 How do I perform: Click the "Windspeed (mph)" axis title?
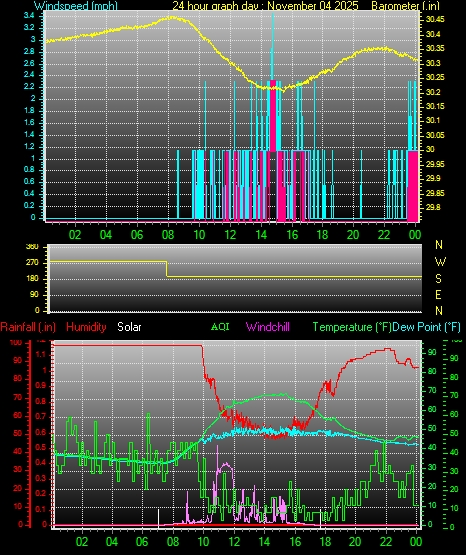76,6
